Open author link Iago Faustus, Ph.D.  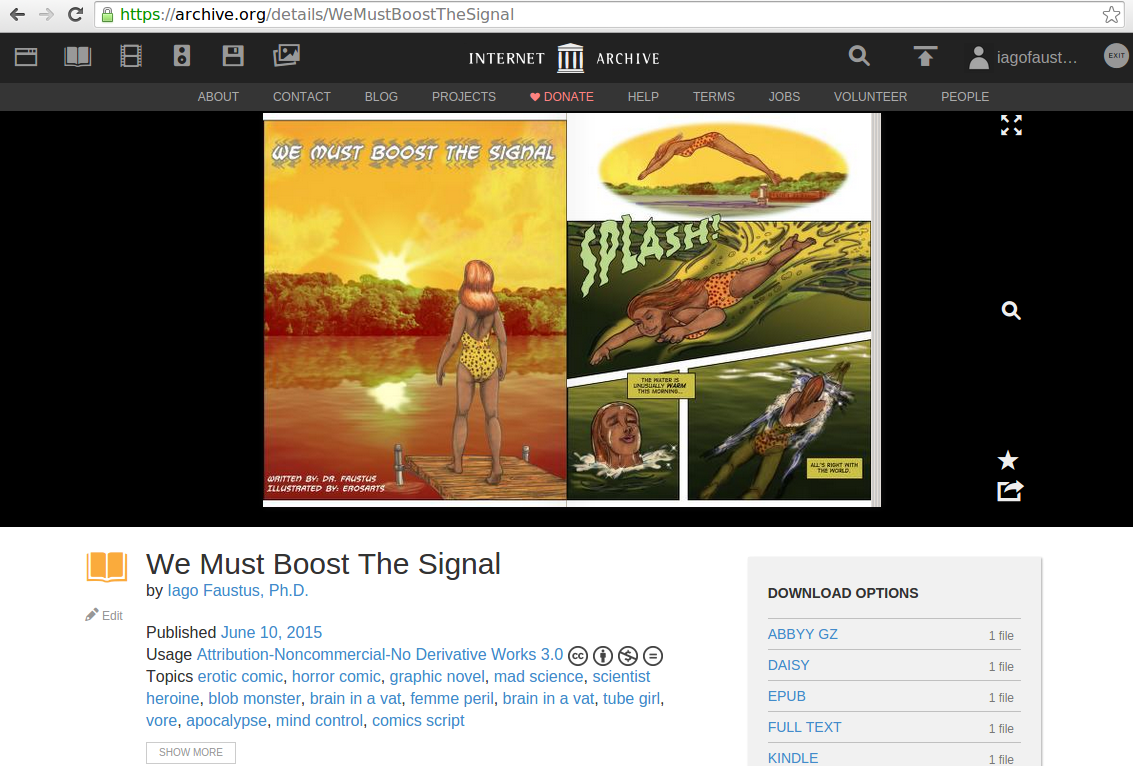pos(238,590)
